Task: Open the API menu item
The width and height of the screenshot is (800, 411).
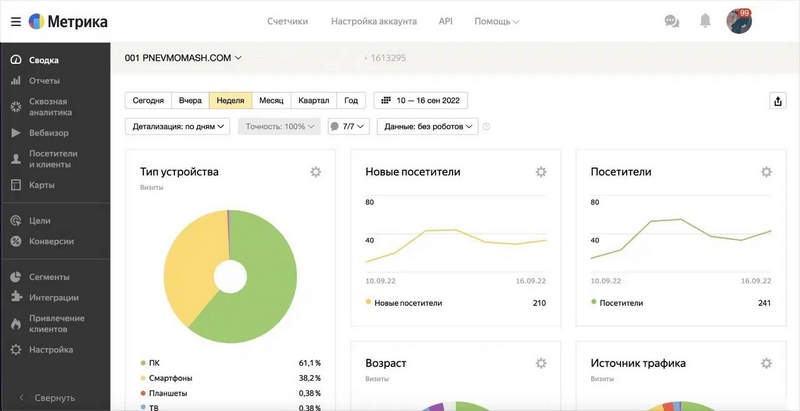Action: [445, 21]
